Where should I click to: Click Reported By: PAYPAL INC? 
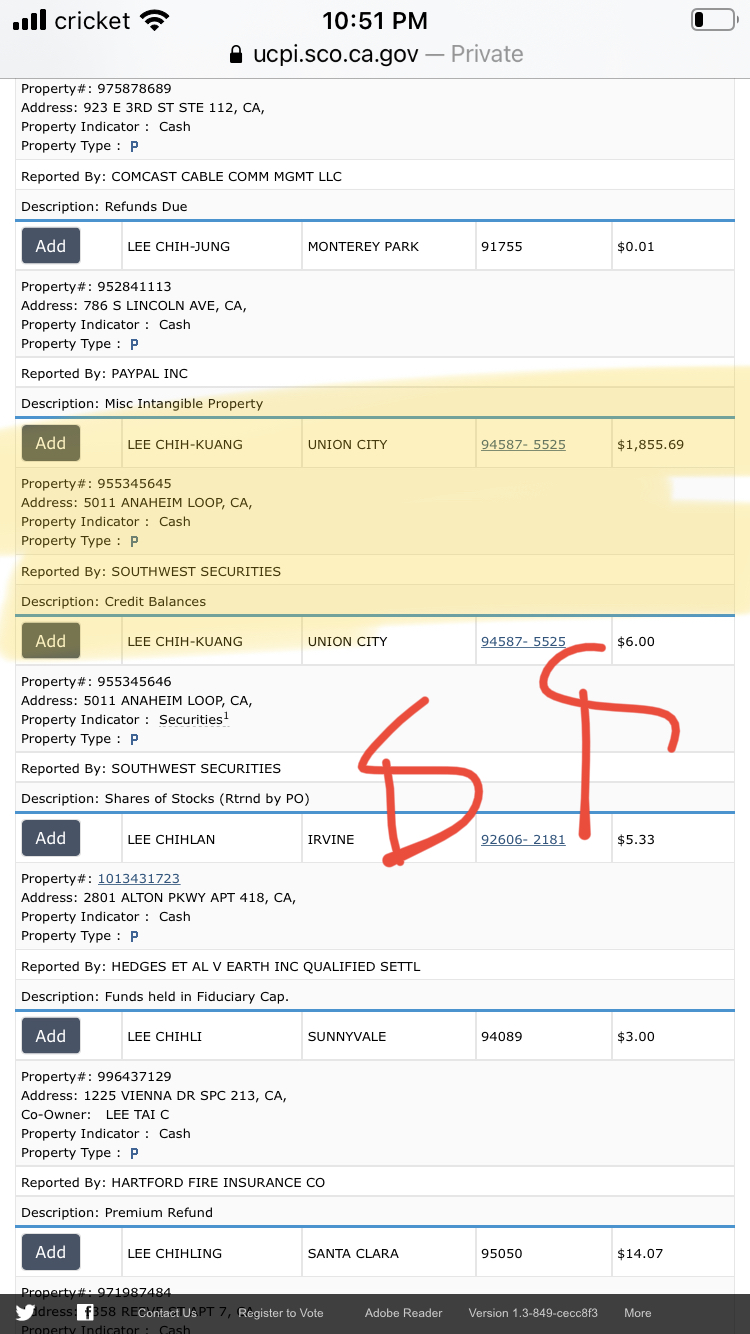[x=104, y=373]
